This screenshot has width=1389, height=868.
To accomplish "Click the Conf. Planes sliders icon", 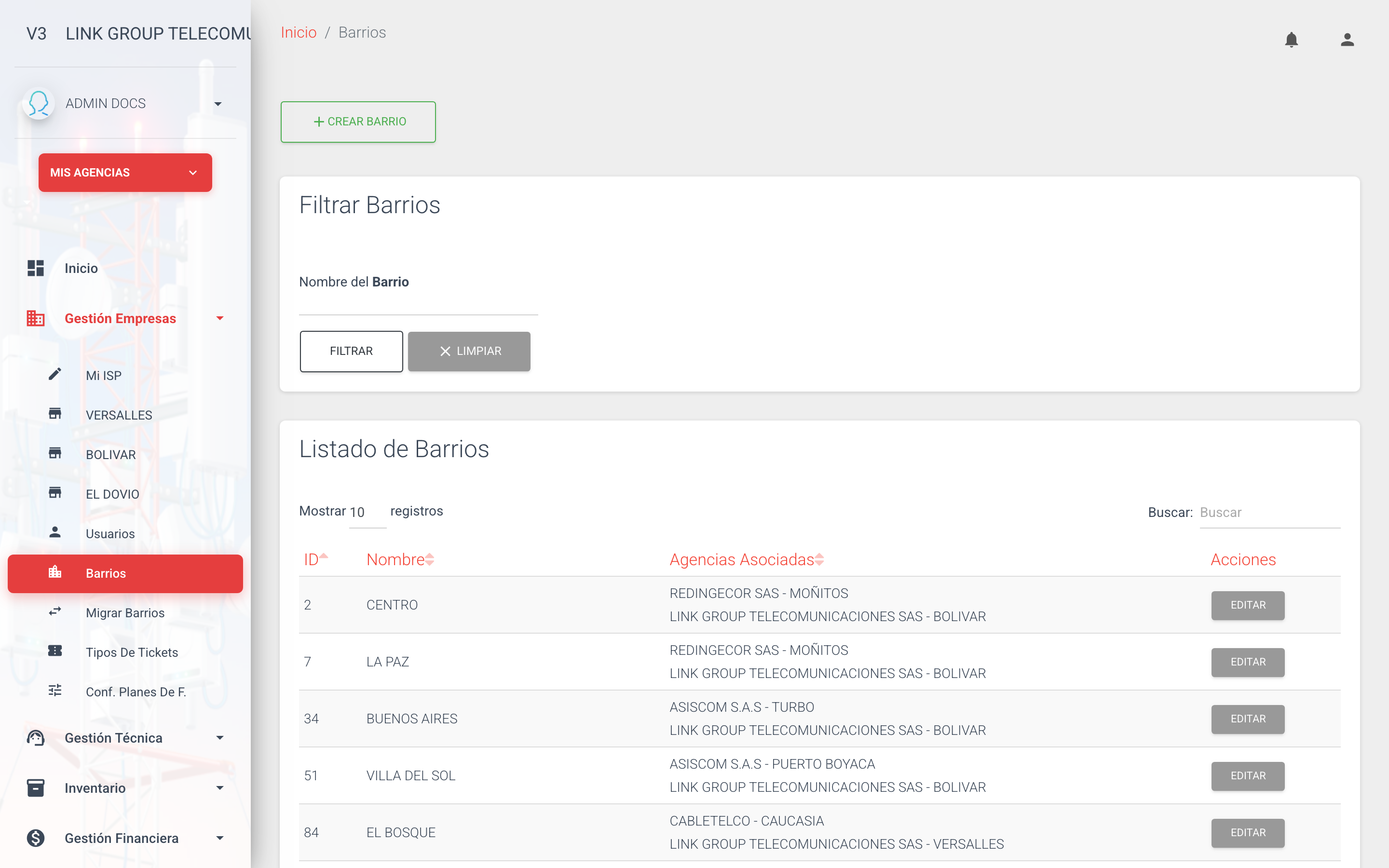I will tap(54, 691).
